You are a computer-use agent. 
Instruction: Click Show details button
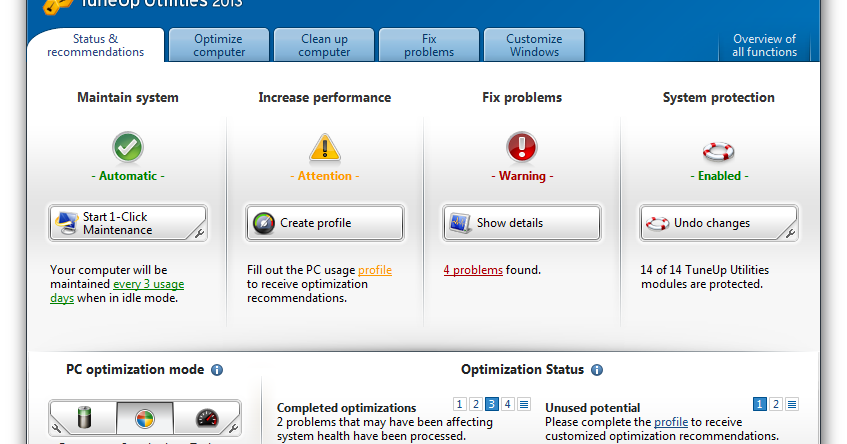522,223
